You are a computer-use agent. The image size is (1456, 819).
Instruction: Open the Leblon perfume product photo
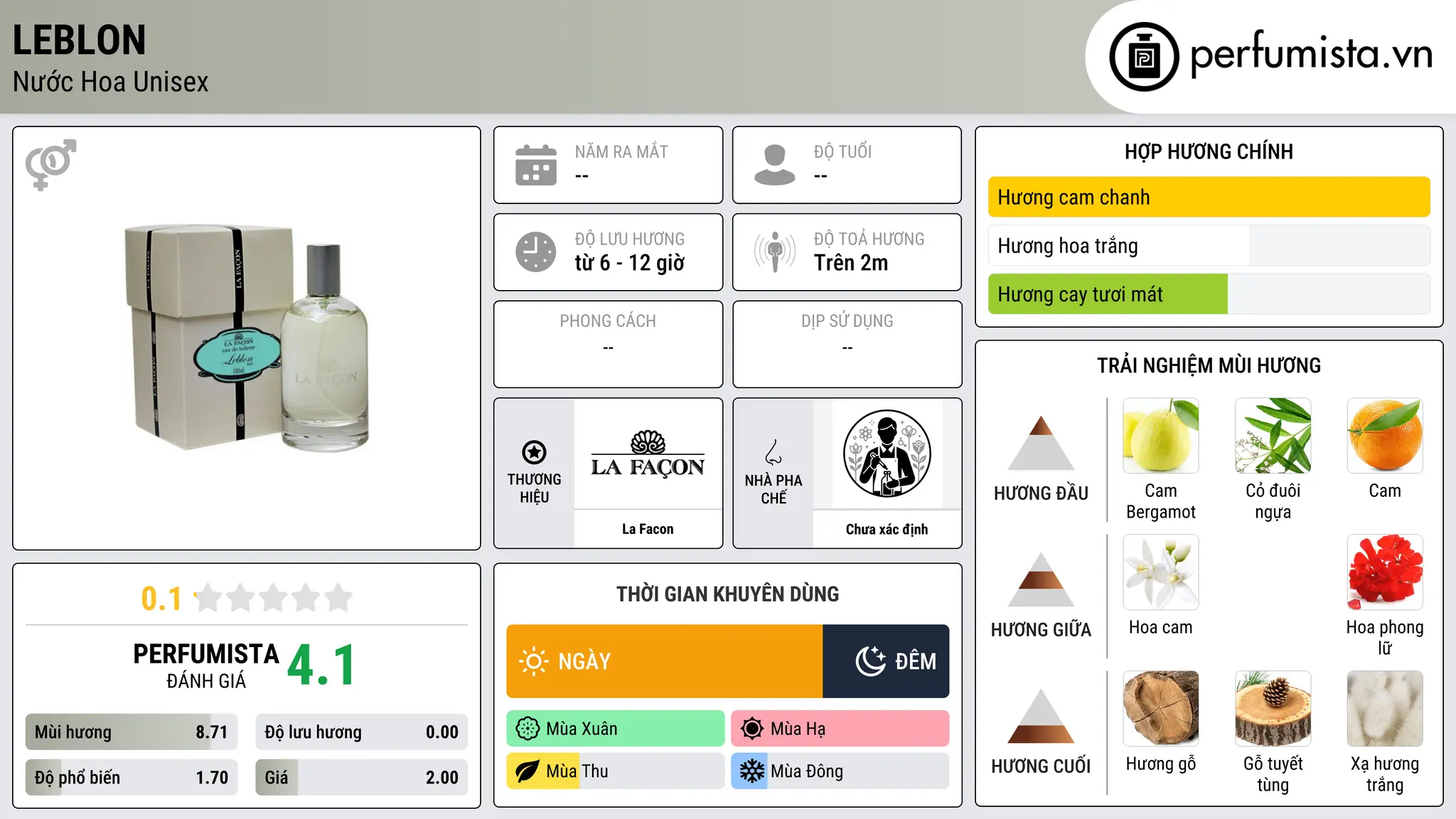(x=247, y=338)
